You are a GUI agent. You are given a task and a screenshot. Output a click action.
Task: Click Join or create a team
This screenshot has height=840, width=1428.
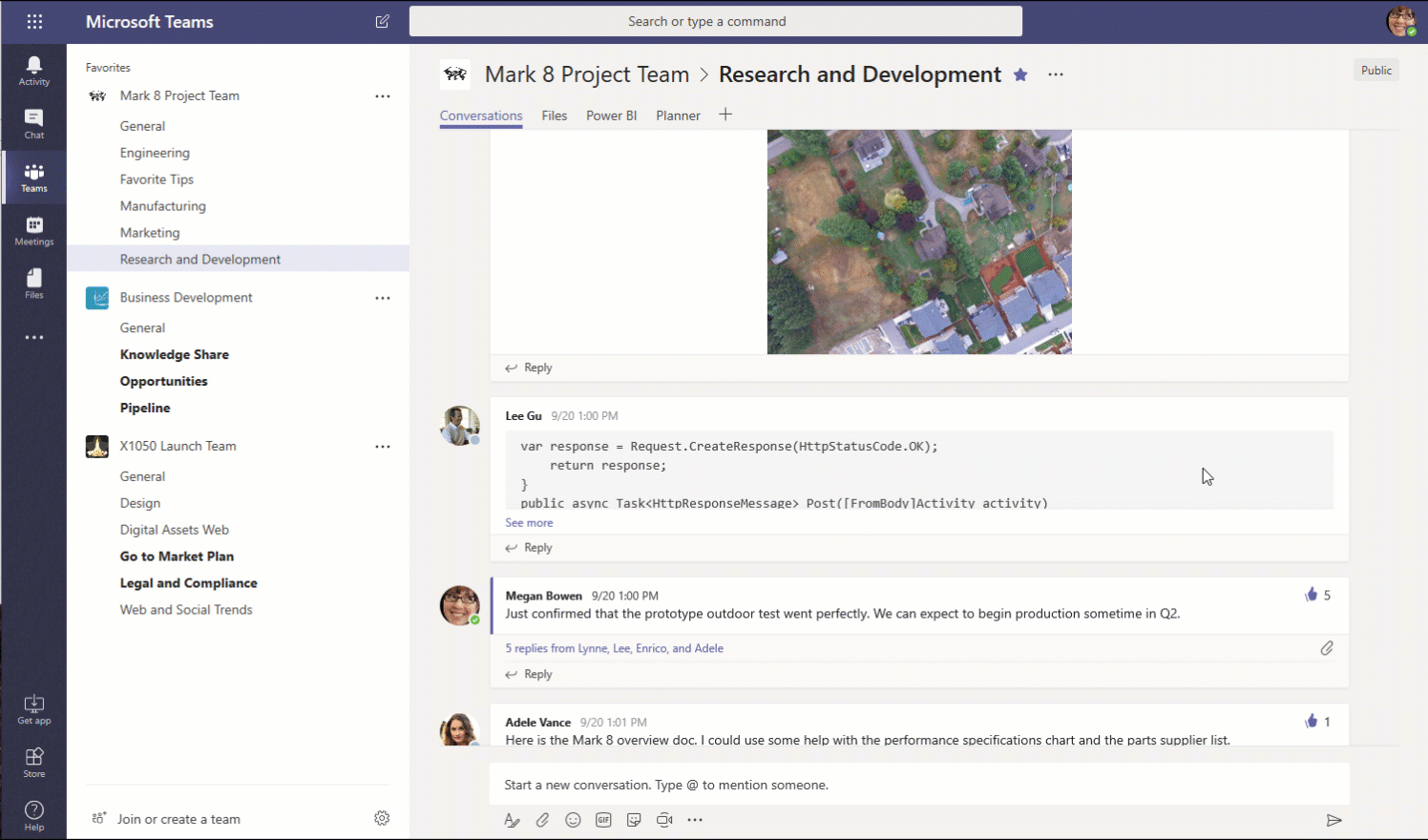point(177,818)
